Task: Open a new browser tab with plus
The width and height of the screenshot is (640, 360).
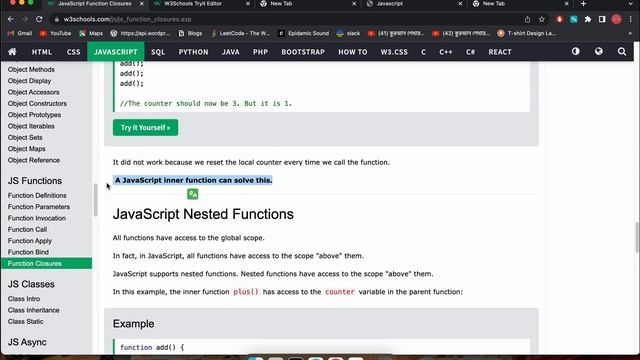Action: (x=583, y=4)
